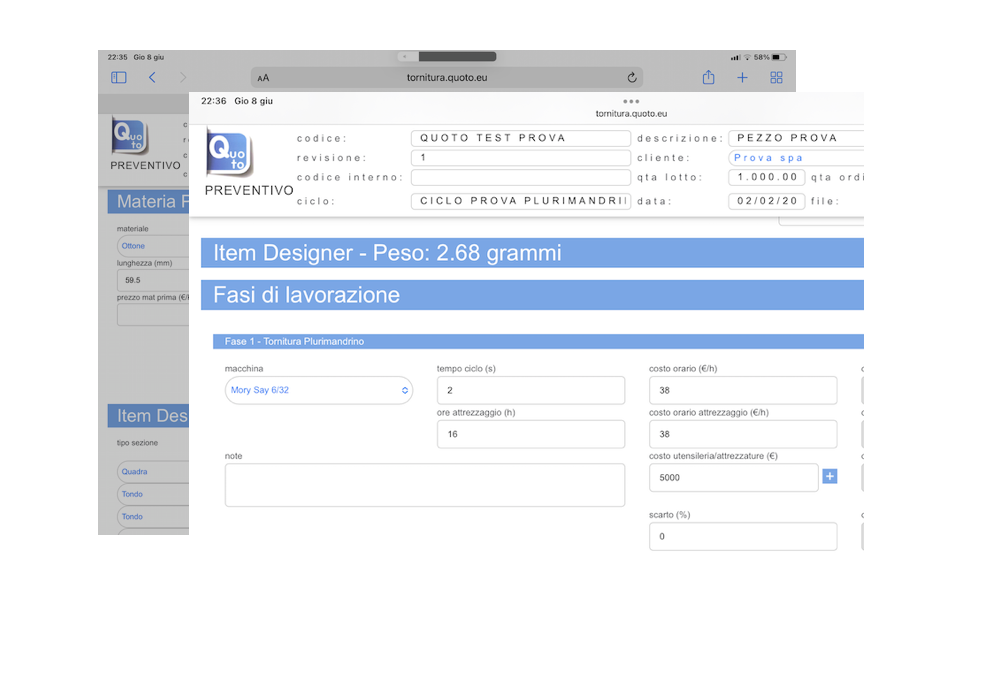
Task: Click the costo orario attrezzaggio (€/h) field
Action: click(x=743, y=434)
